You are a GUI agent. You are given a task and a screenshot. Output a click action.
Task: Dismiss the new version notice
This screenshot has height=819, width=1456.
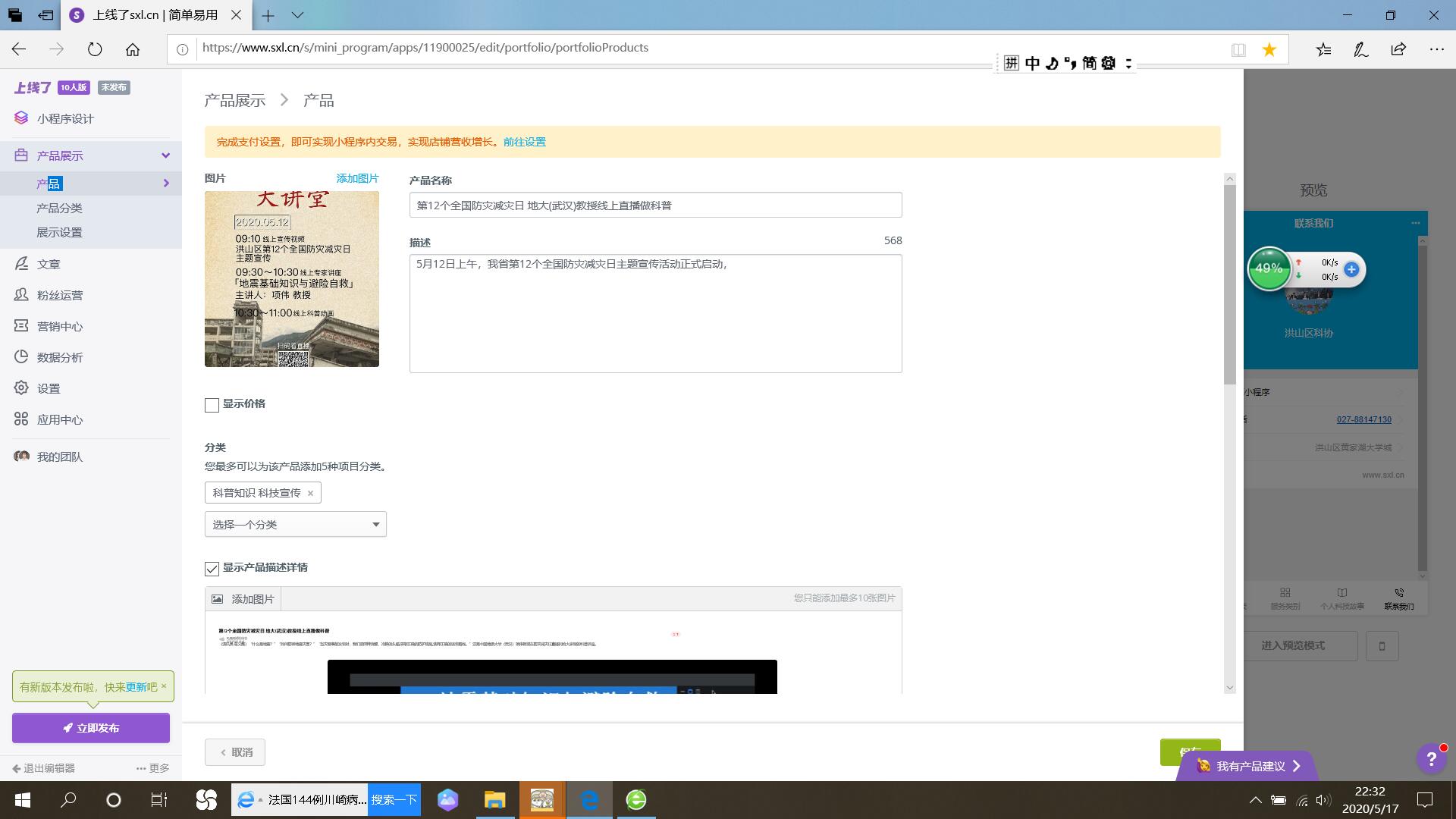(164, 686)
